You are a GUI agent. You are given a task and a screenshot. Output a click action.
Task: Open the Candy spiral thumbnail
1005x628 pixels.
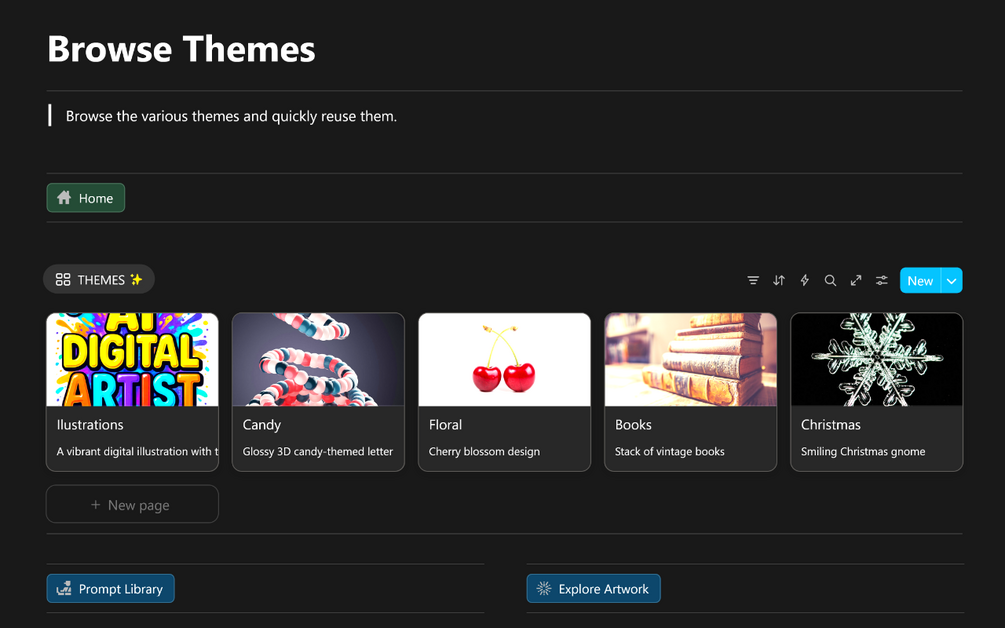[319, 359]
